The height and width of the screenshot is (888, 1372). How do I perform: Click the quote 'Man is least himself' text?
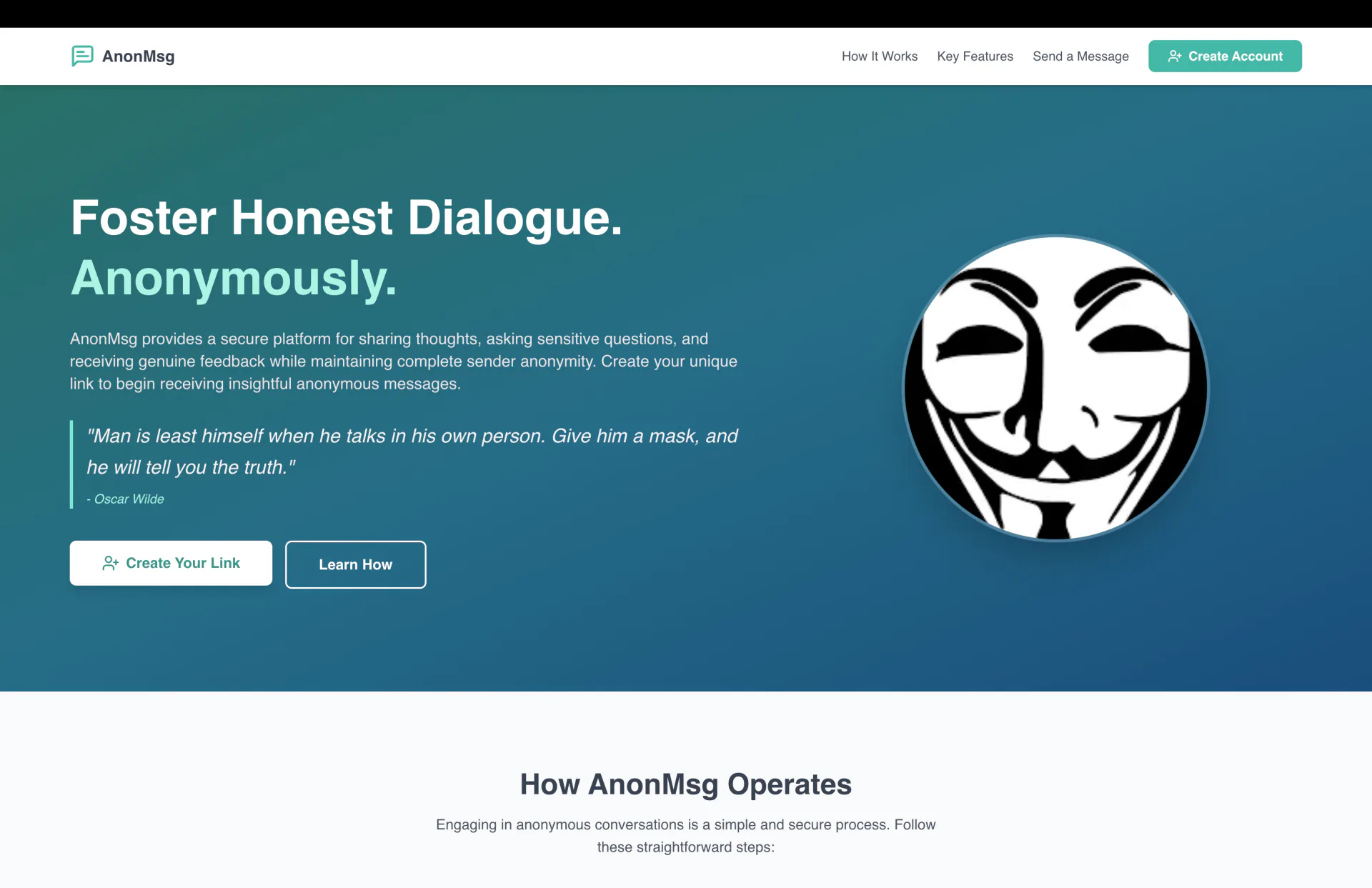[x=412, y=452]
